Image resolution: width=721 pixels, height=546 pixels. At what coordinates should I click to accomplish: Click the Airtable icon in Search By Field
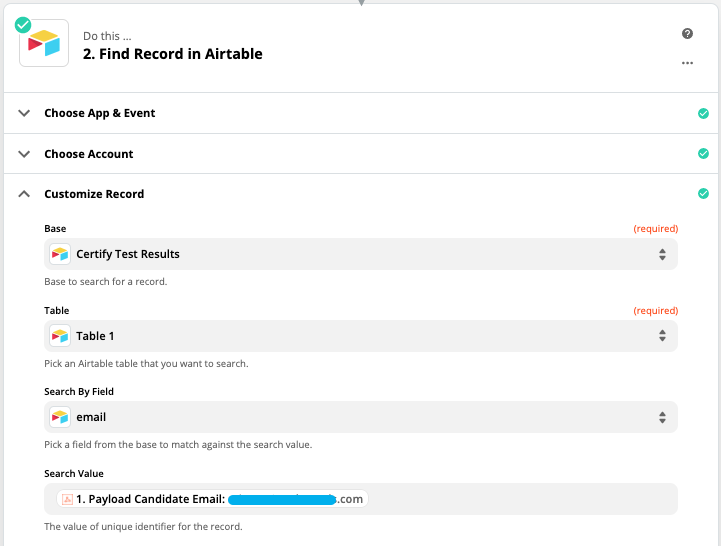coord(61,417)
